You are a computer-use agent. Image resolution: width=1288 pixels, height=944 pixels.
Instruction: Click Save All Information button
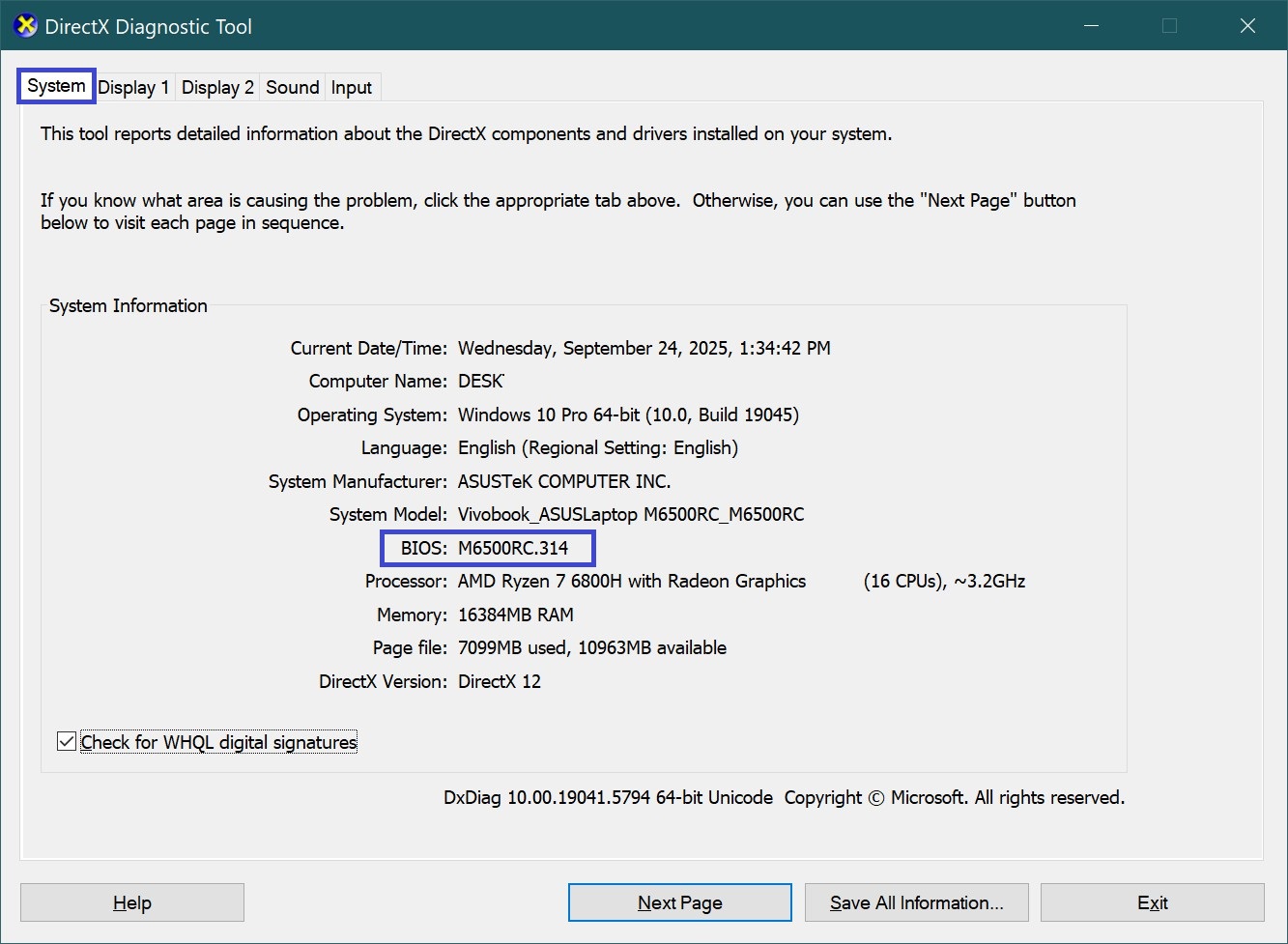(916, 902)
